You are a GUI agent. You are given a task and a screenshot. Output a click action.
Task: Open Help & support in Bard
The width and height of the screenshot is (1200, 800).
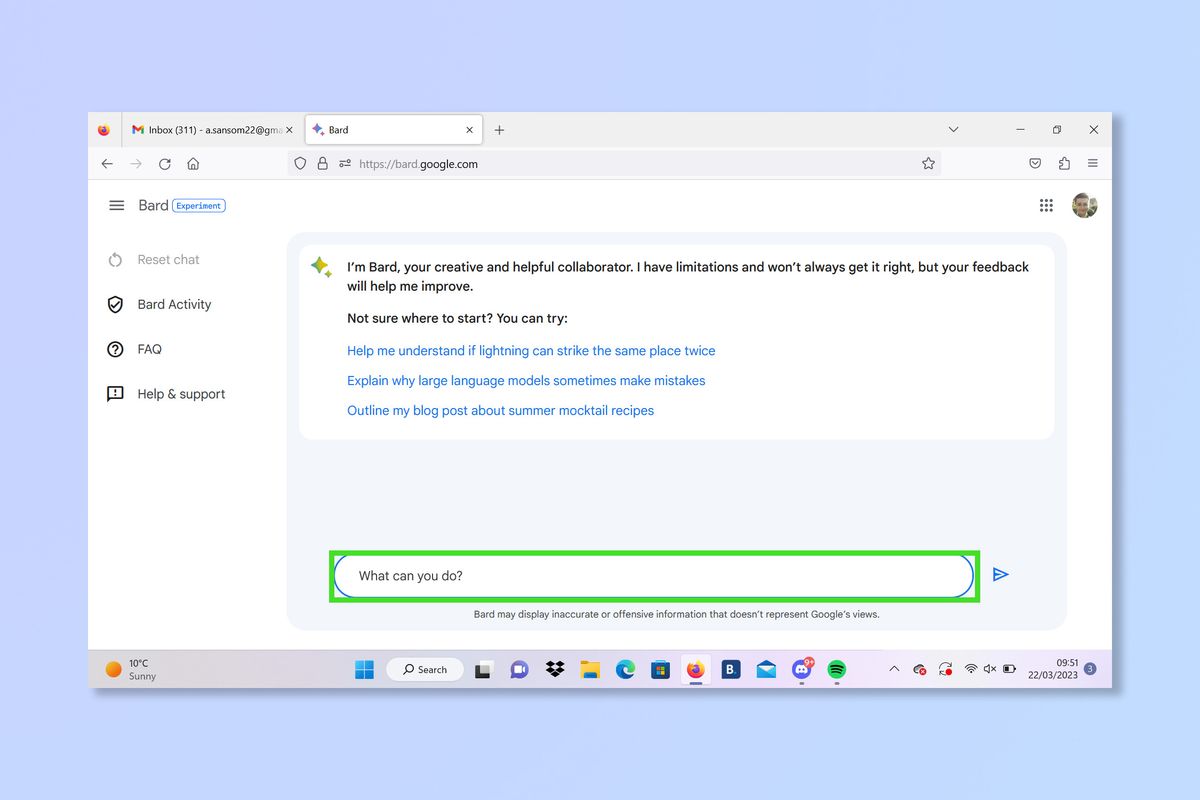click(x=181, y=393)
